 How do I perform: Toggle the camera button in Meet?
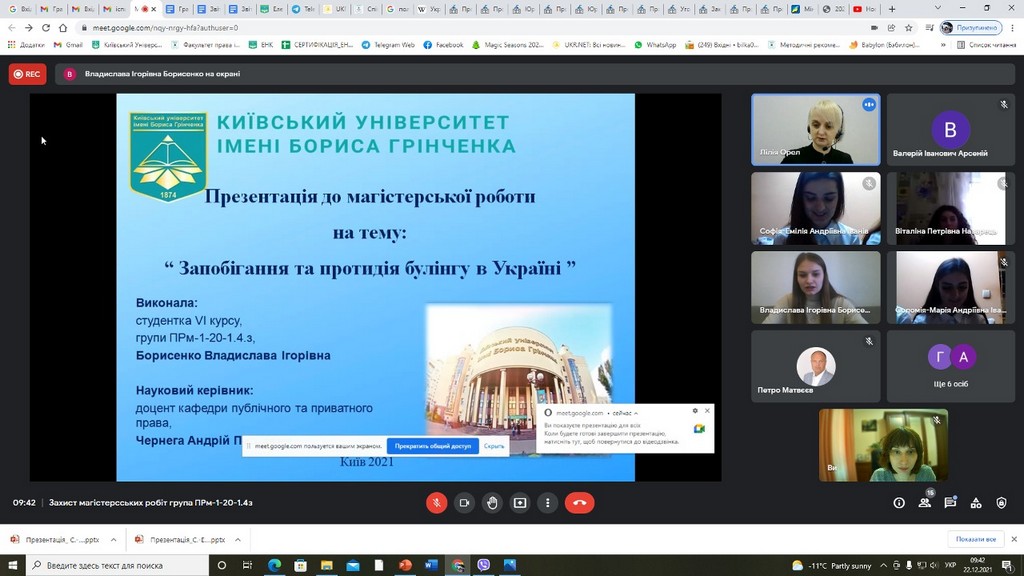(x=464, y=503)
